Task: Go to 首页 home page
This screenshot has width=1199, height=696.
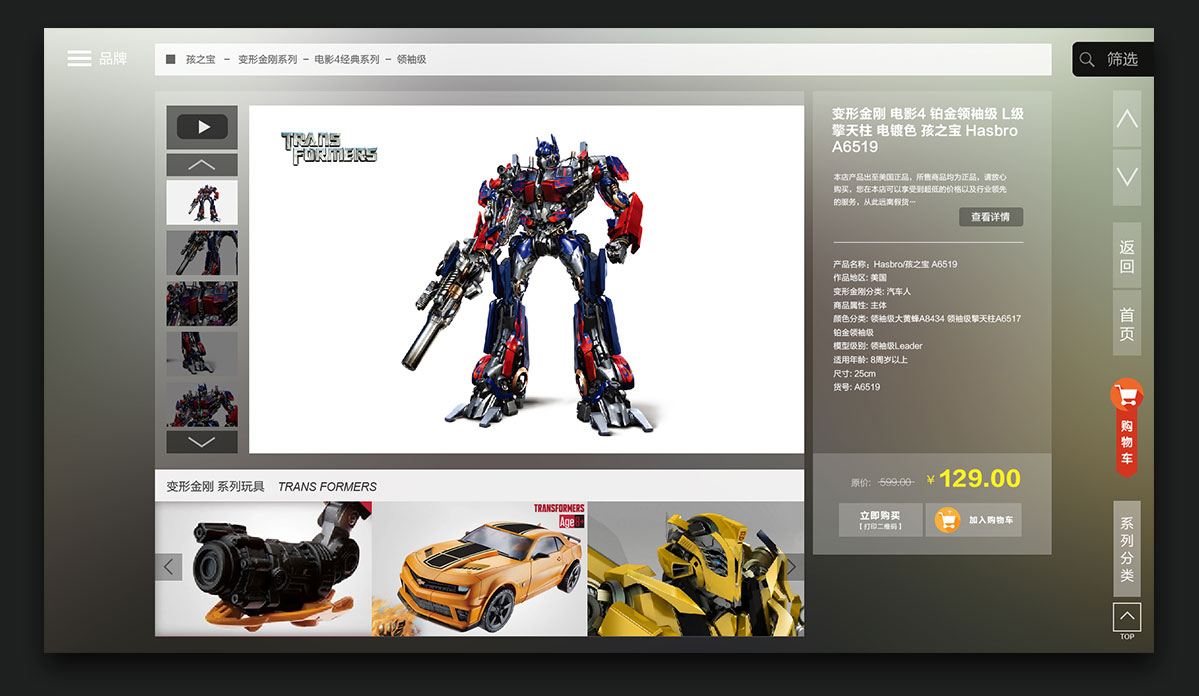Action: coord(1126,324)
